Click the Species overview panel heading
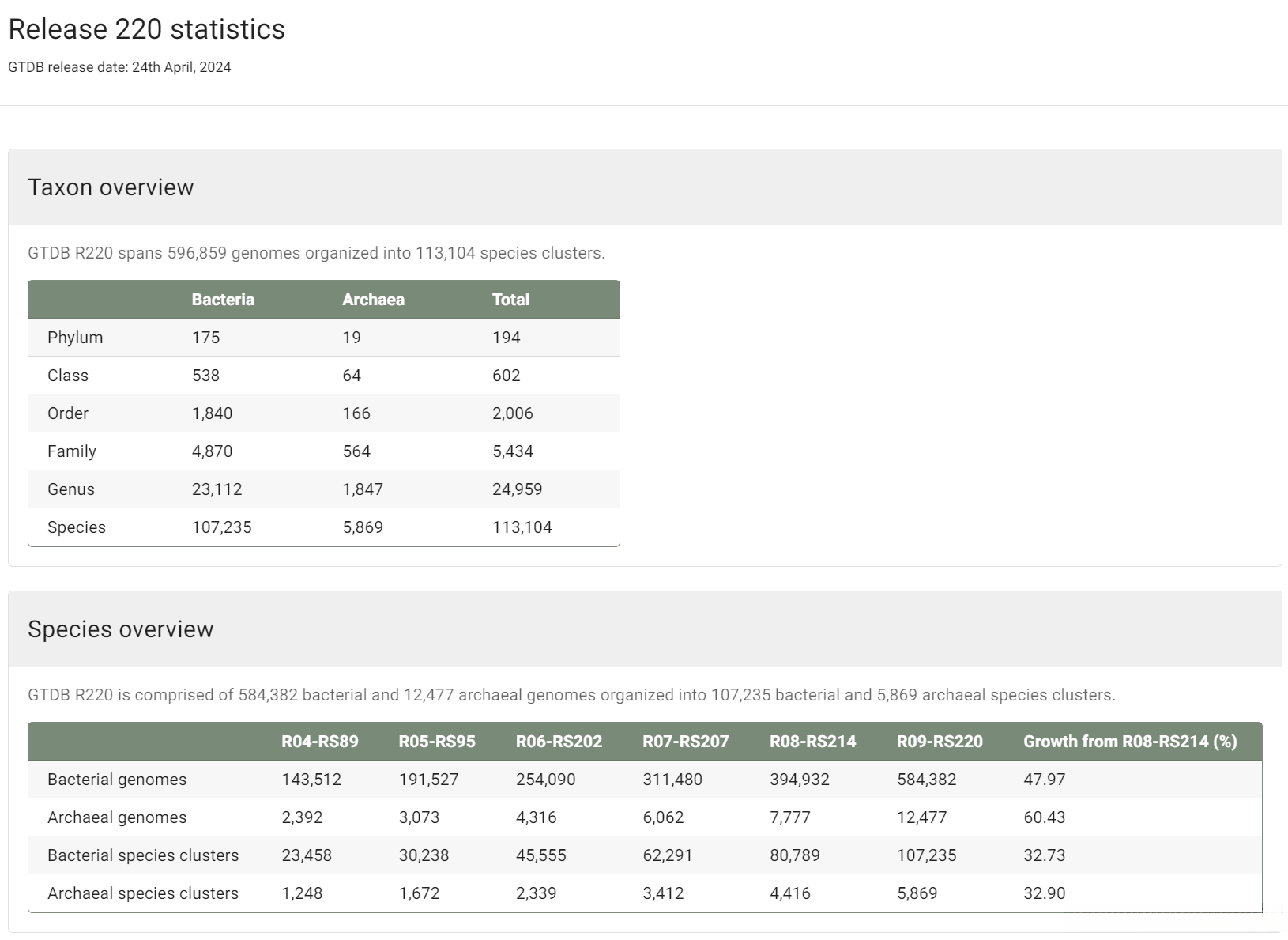 click(120, 629)
